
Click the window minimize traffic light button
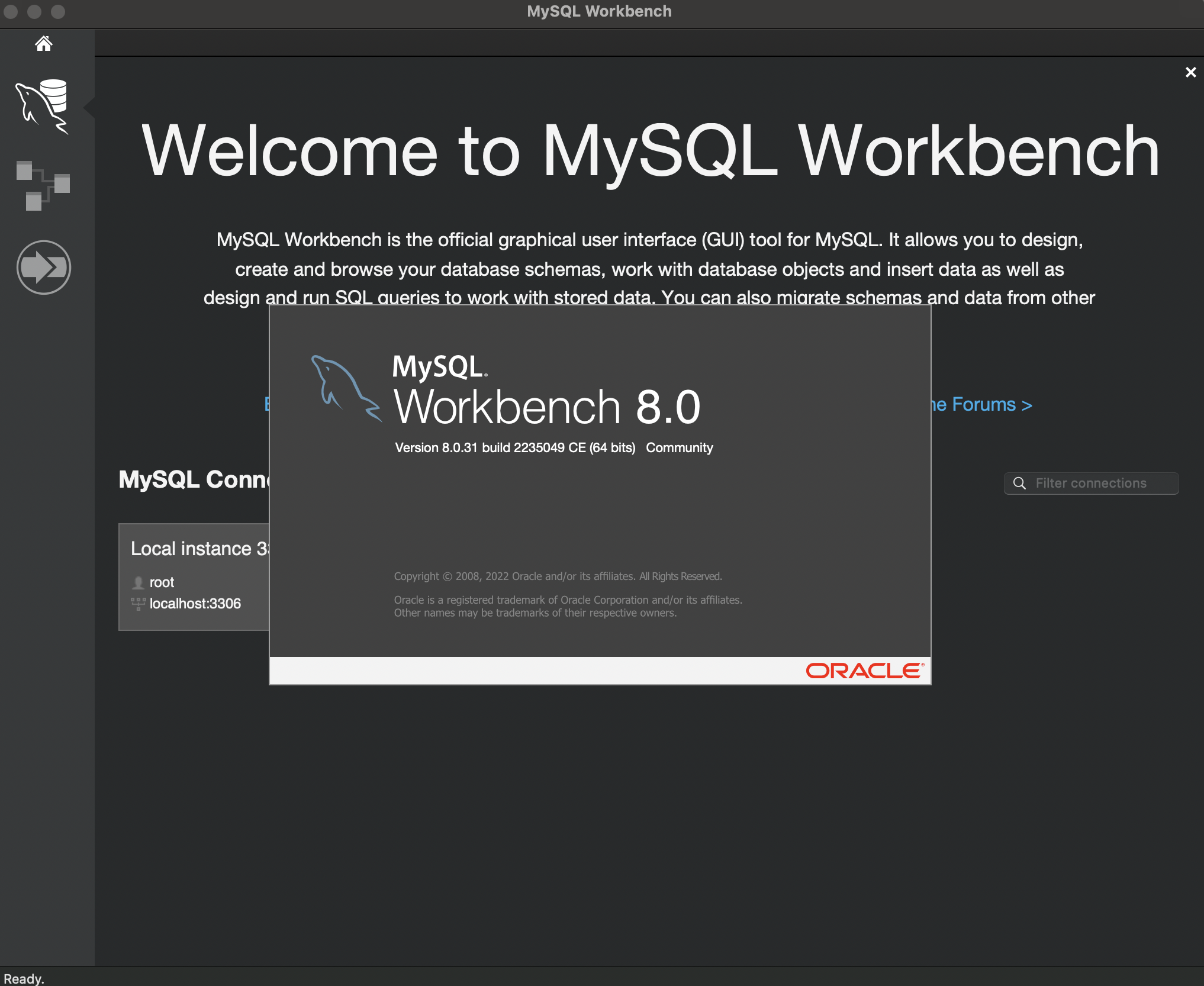[x=34, y=11]
